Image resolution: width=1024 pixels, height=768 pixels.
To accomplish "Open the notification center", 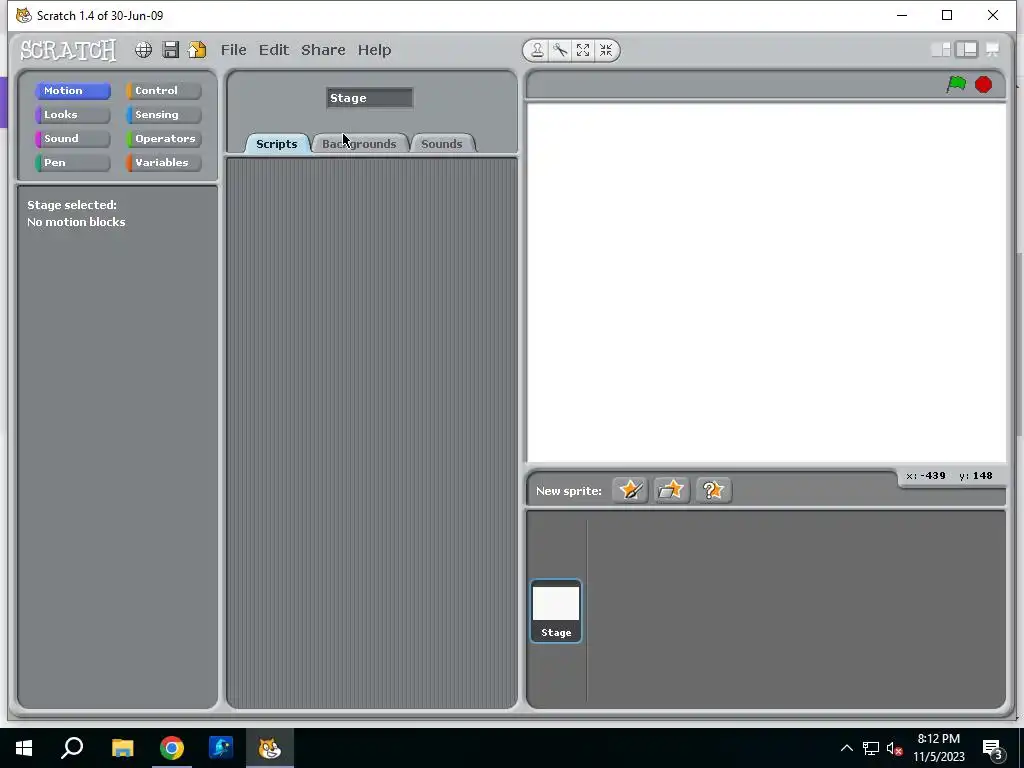I will pos(993,748).
